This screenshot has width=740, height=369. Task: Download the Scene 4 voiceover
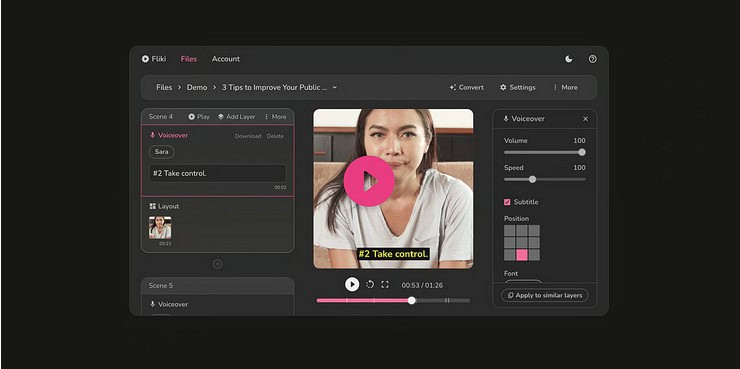(248, 136)
